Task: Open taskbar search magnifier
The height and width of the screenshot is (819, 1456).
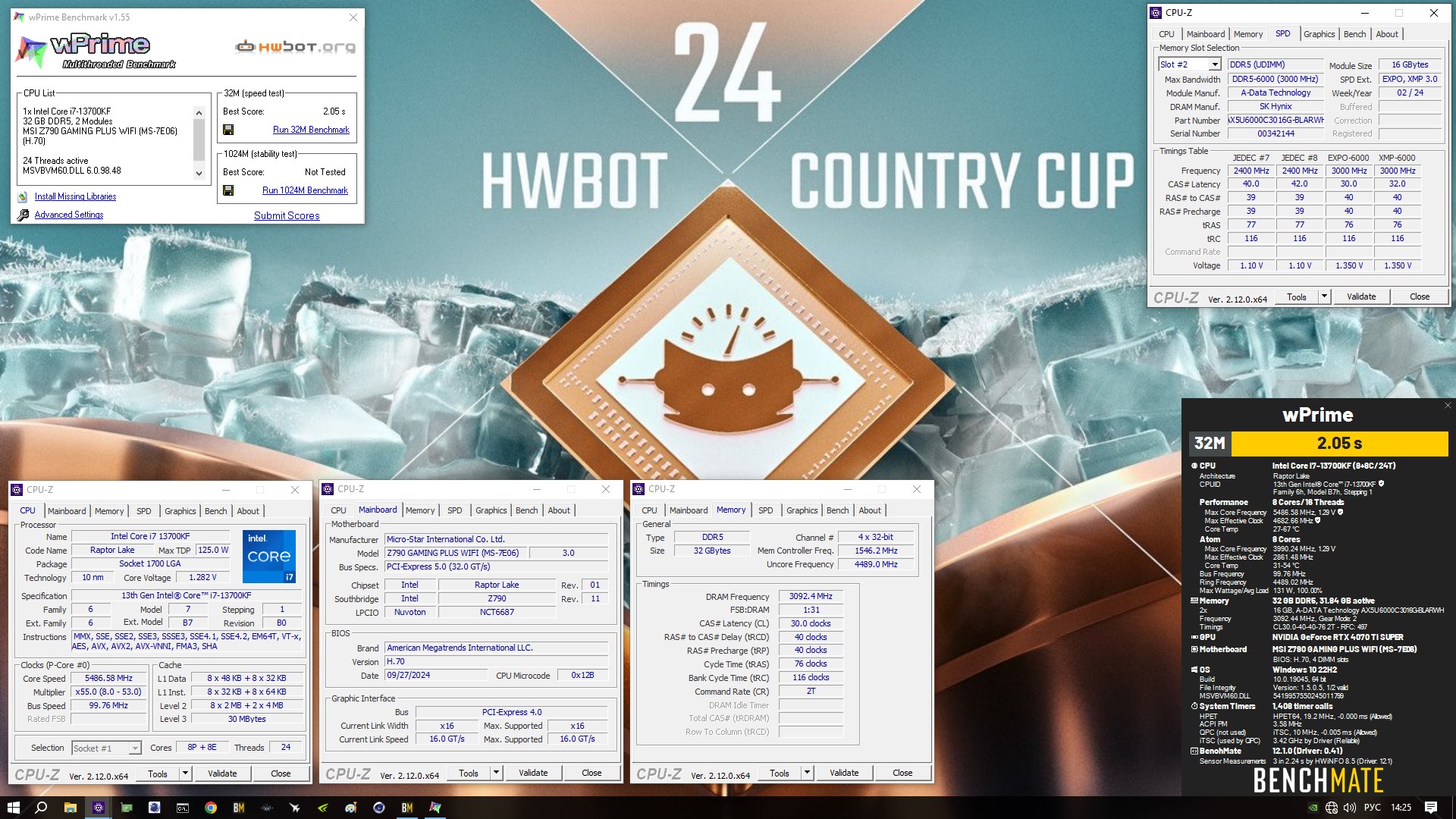Action: point(41,808)
